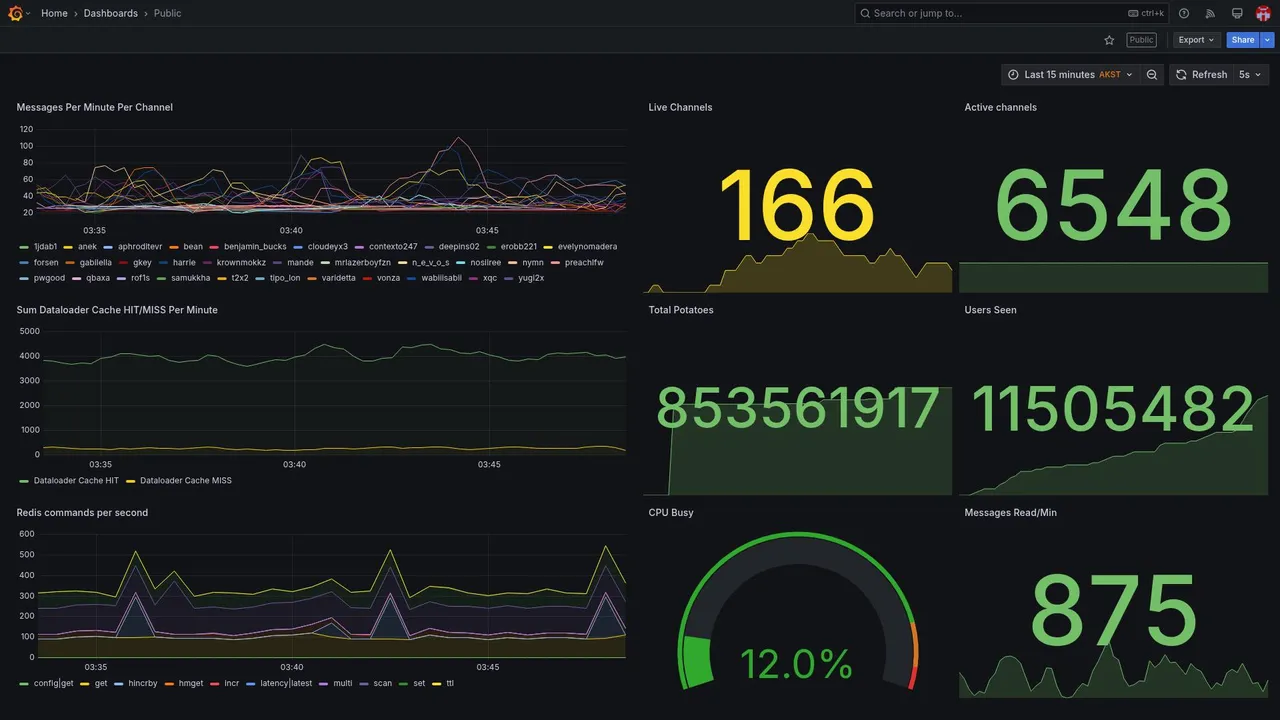Viewport: 1280px width, 720px height.
Task: Click the Share button
Action: 1243,40
